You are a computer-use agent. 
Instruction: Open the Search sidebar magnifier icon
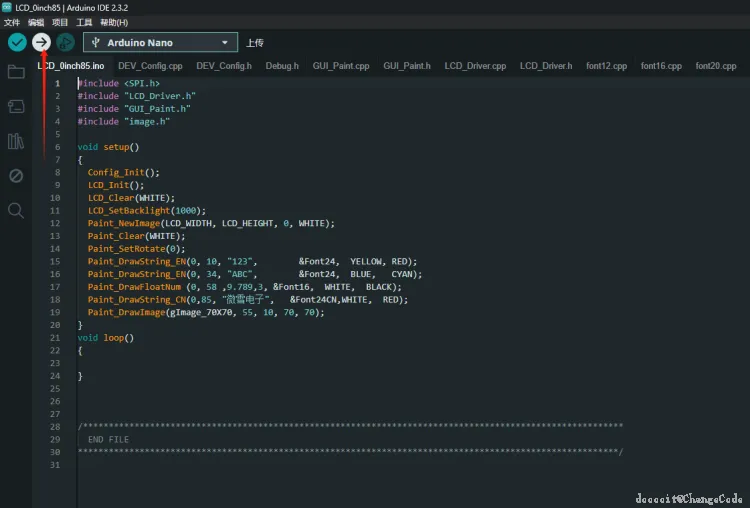(16, 211)
